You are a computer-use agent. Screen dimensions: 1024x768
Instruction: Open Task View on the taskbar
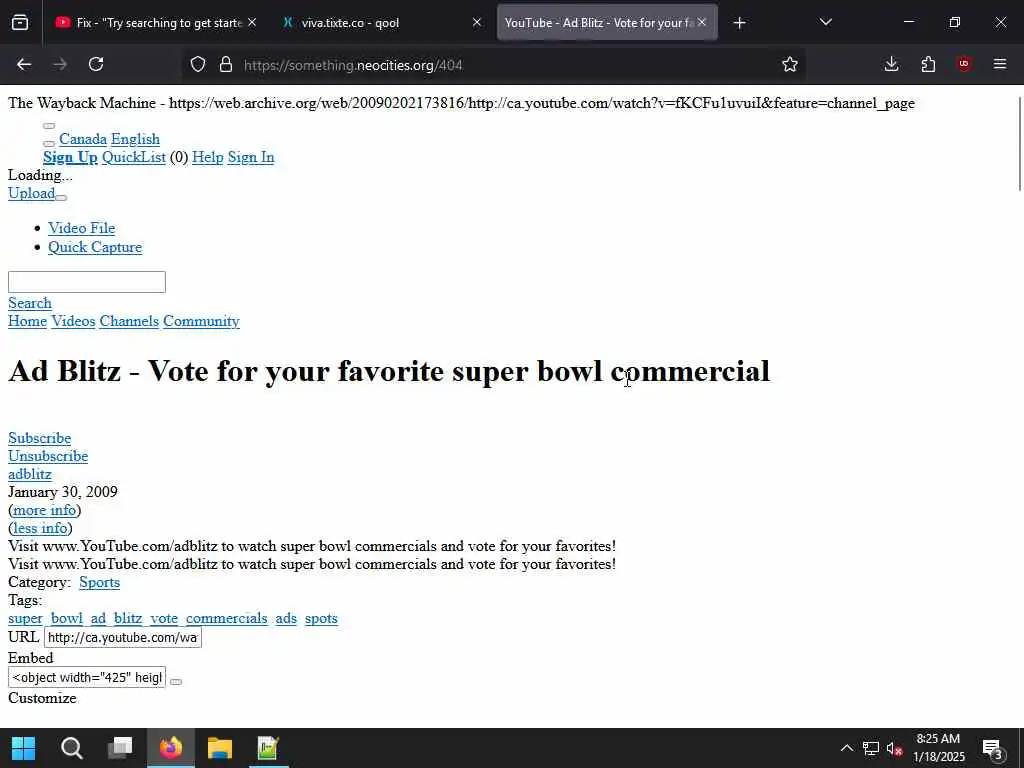[120, 748]
